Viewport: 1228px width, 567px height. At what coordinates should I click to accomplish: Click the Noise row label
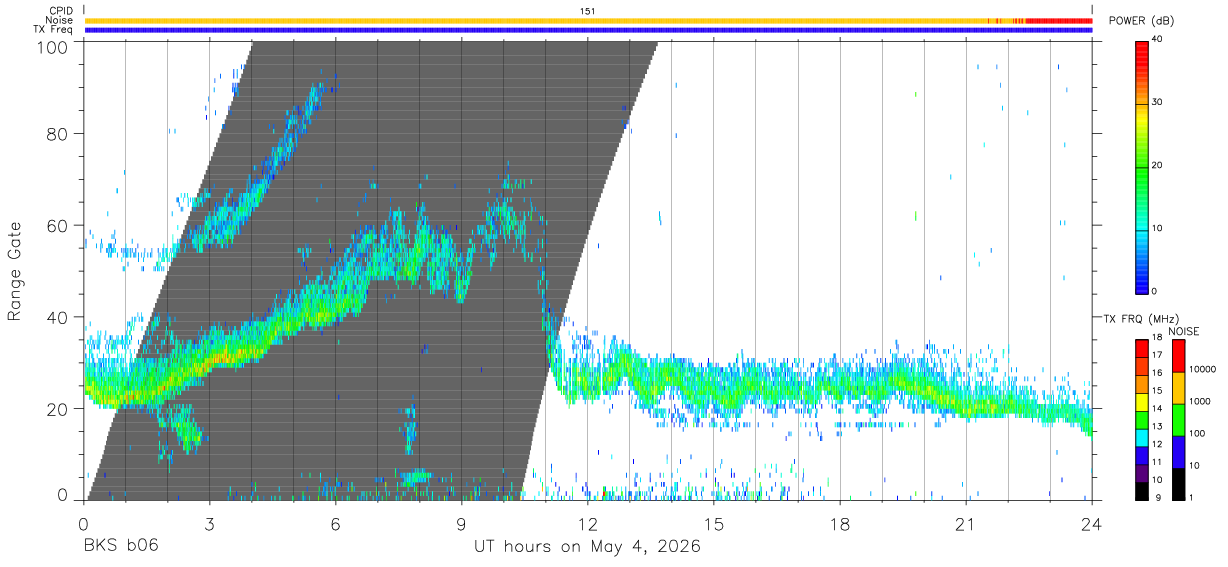60,20
